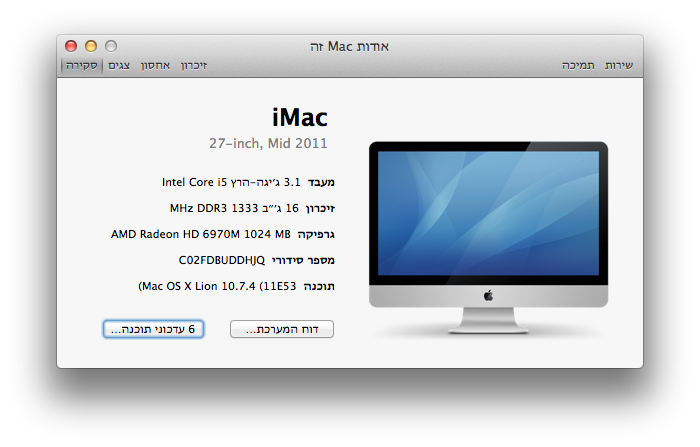This screenshot has height=447, width=700.
Task: Open the שירות (Service) link
Action: pyautogui.click(x=619, y=66)
